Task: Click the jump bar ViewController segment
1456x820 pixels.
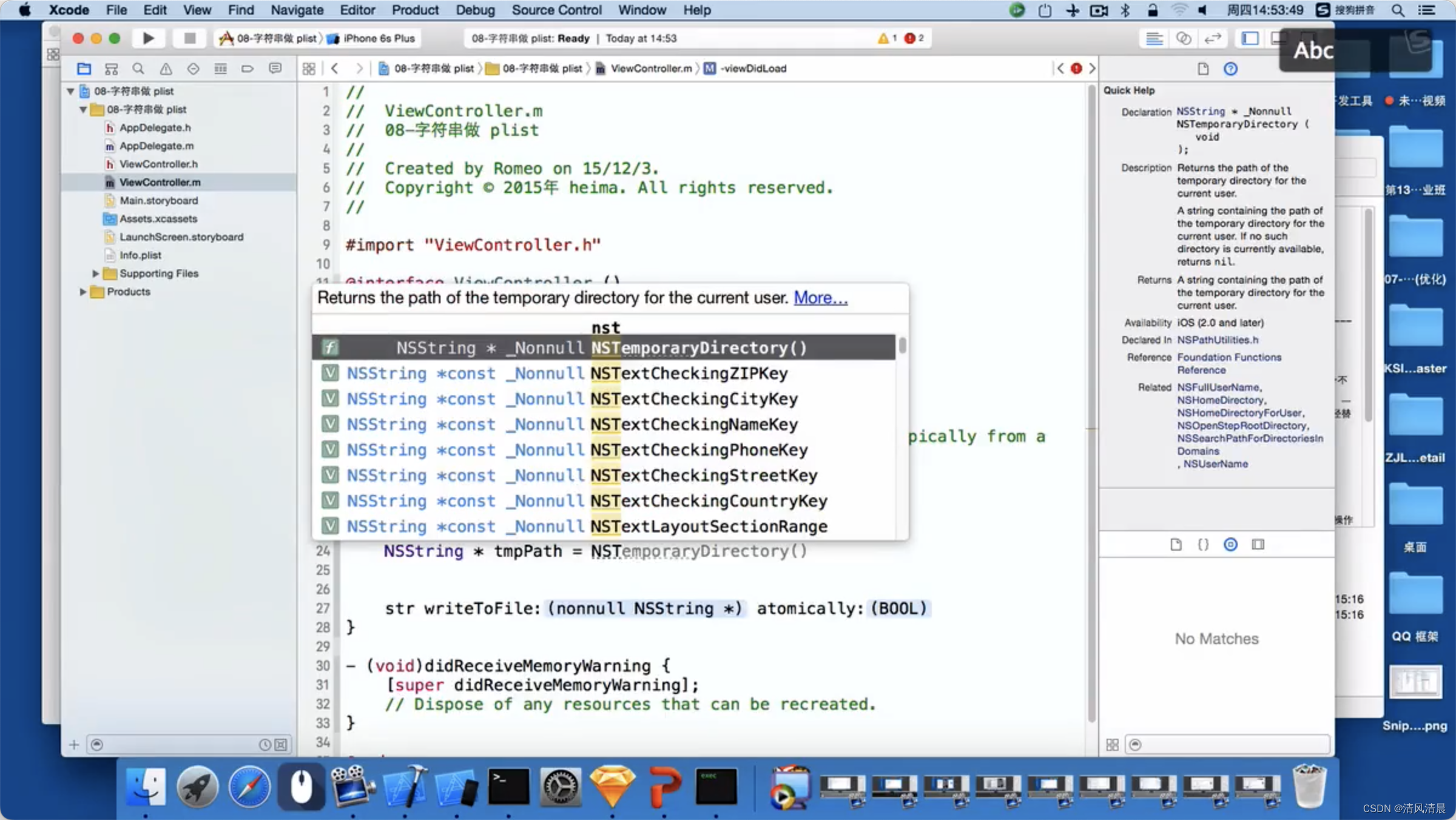Action: 651,67
